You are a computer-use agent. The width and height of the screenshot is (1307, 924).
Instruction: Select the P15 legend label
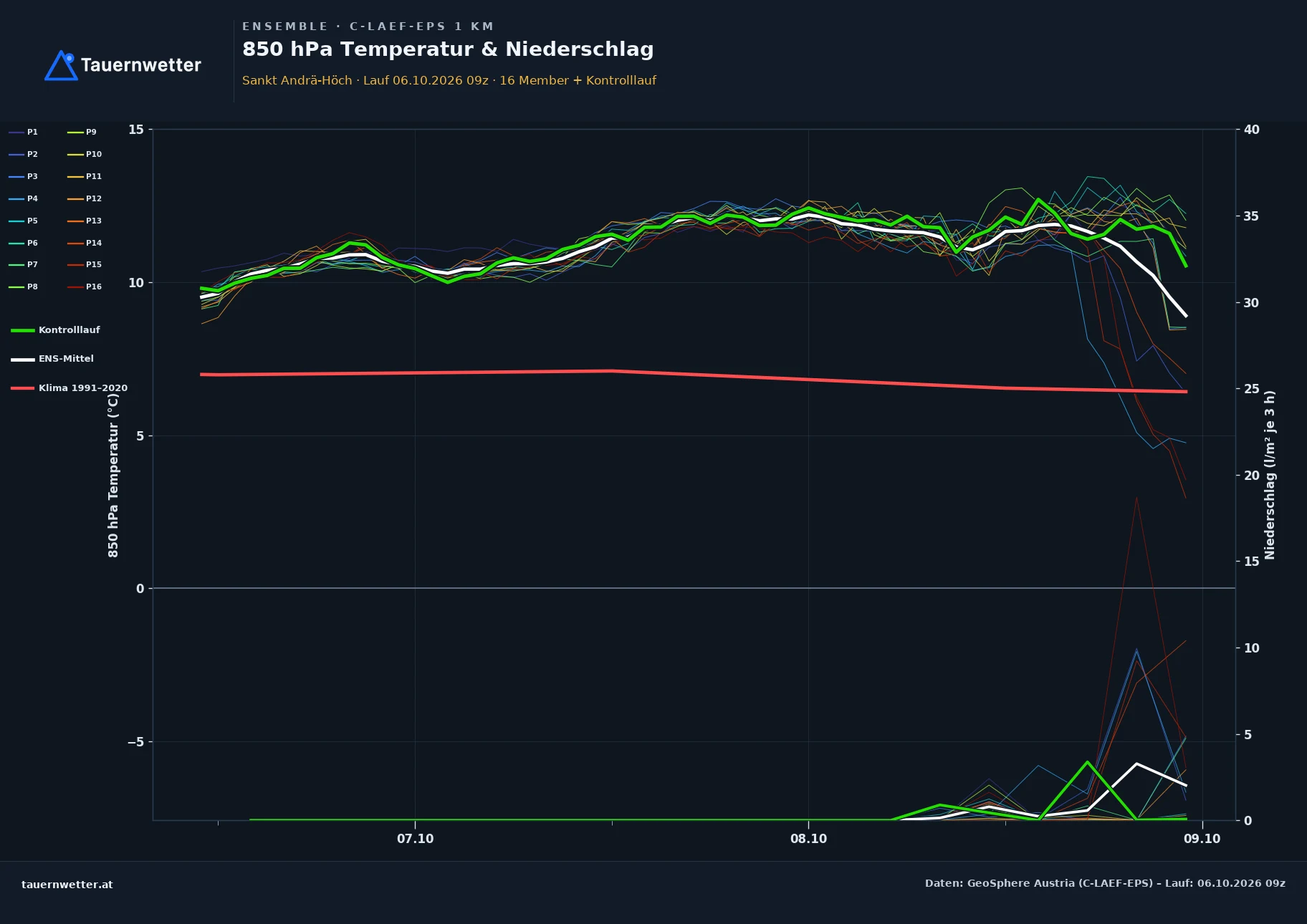[94, 264]
